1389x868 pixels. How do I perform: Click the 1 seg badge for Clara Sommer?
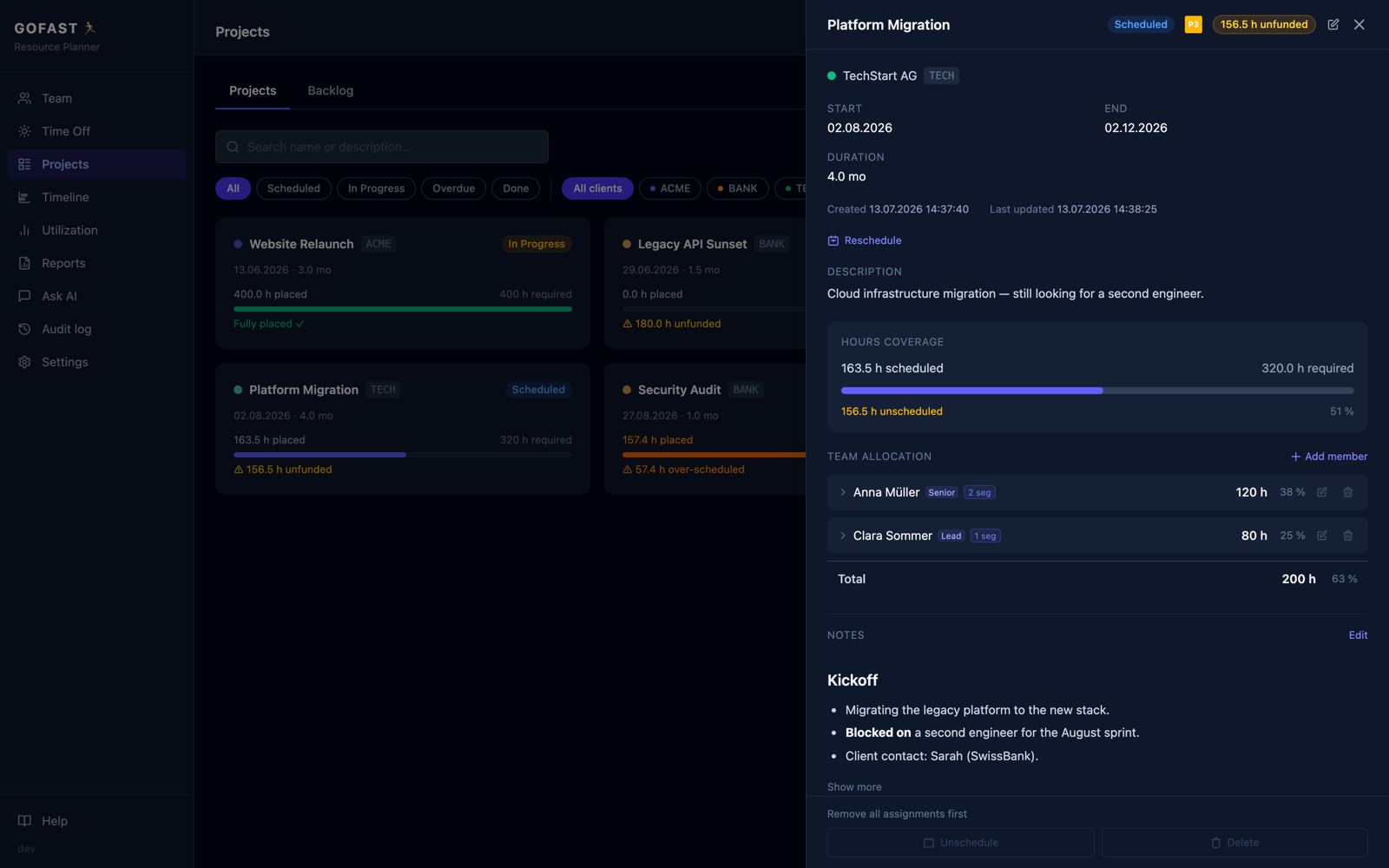pos(985,536)
